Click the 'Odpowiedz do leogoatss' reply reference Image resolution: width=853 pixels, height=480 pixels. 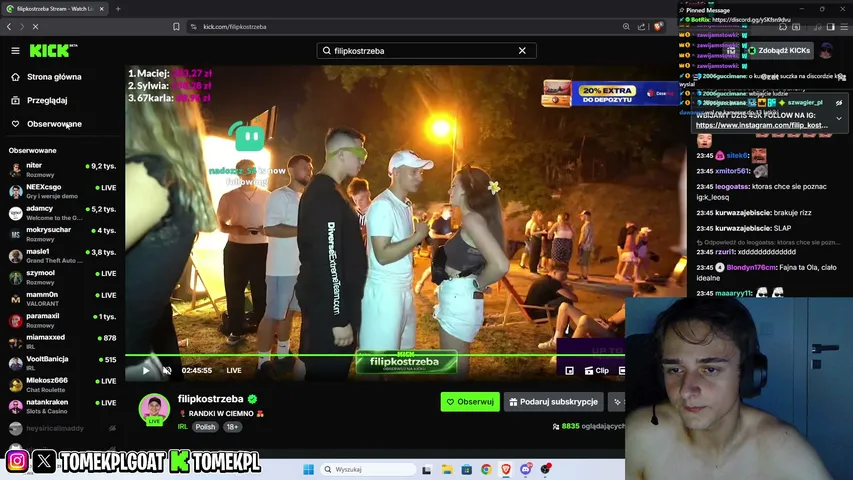768,243
